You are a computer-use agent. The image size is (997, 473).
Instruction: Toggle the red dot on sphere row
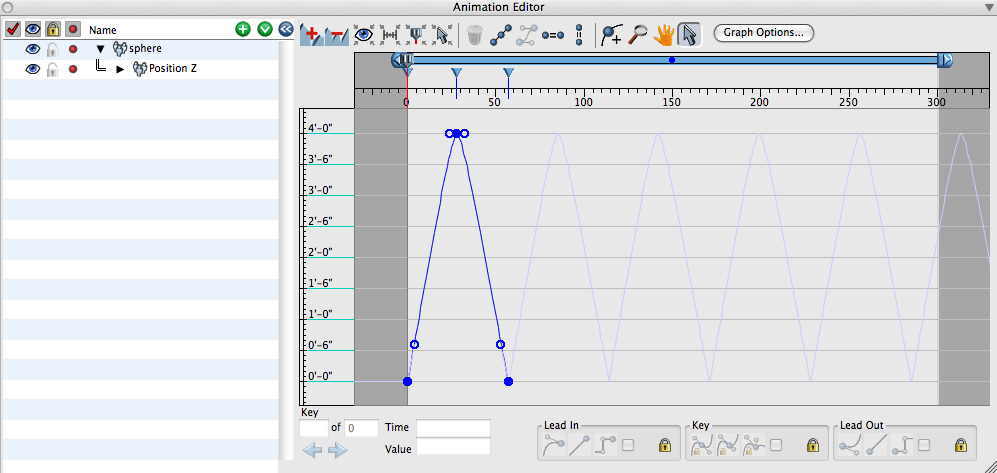[72, 49]
